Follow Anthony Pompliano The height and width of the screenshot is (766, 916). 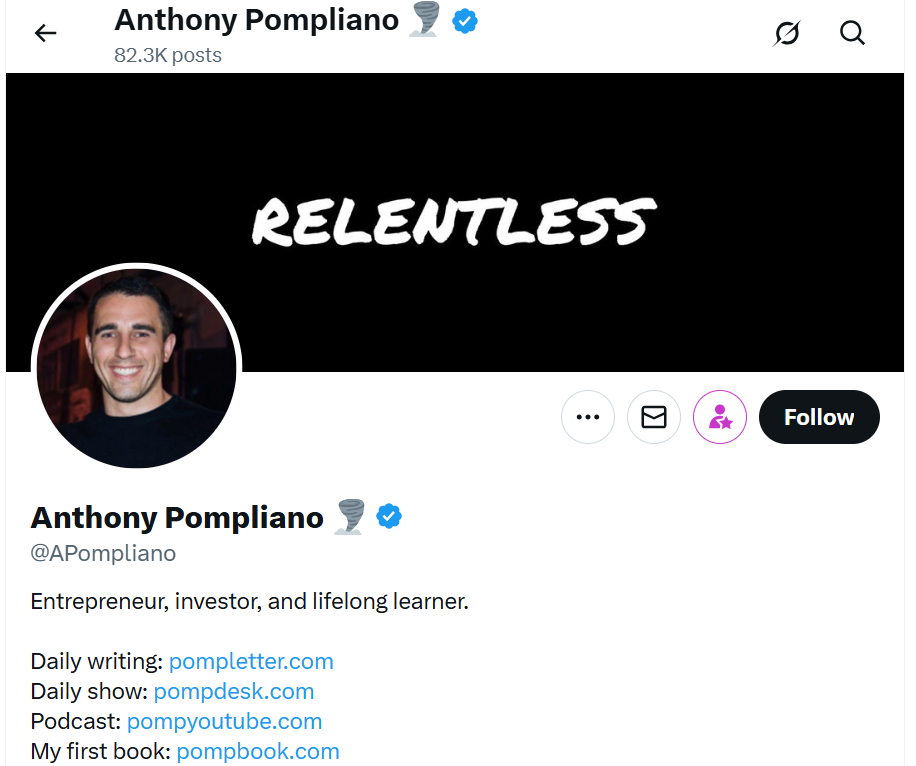[x=819, y=417]
